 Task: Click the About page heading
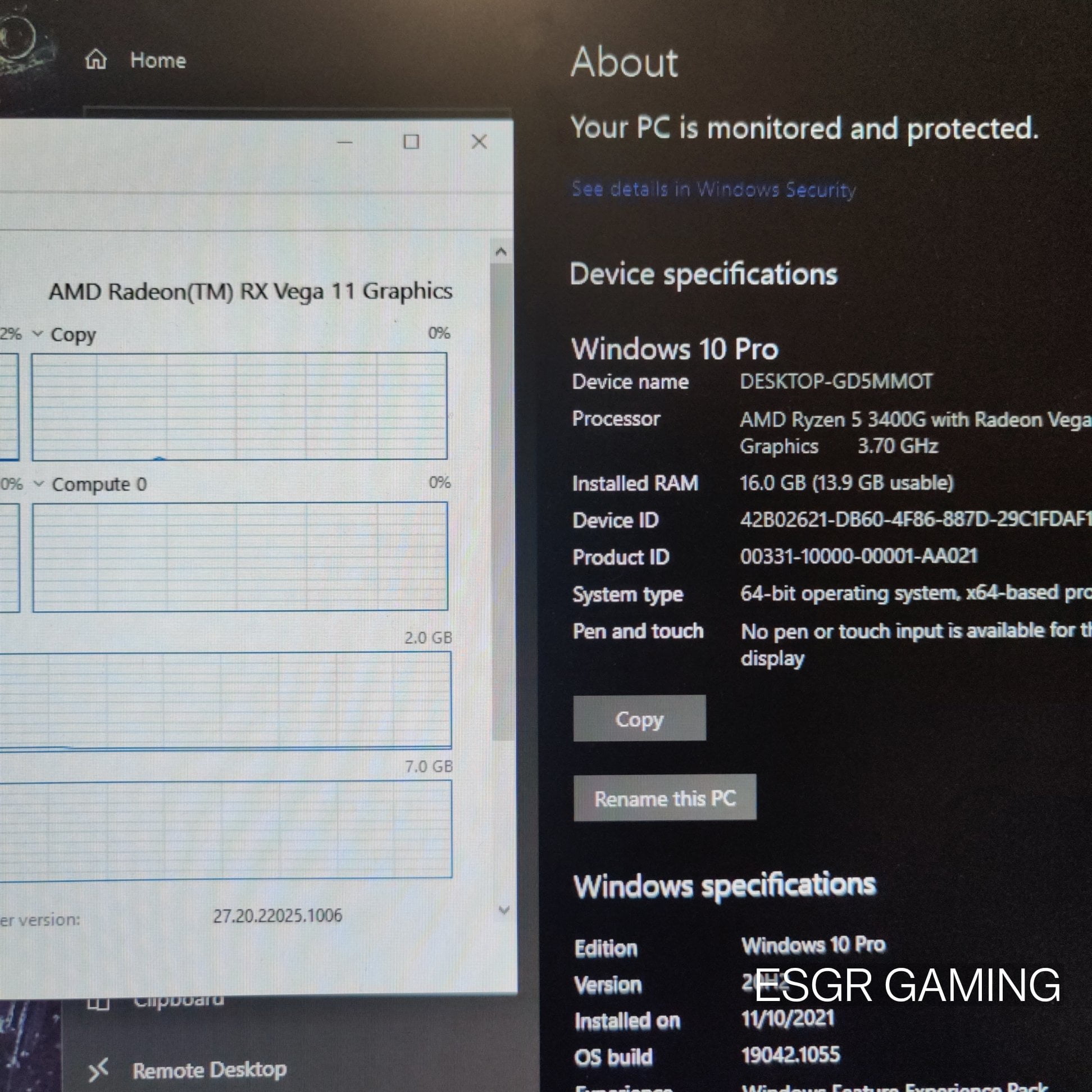point(625,62)
